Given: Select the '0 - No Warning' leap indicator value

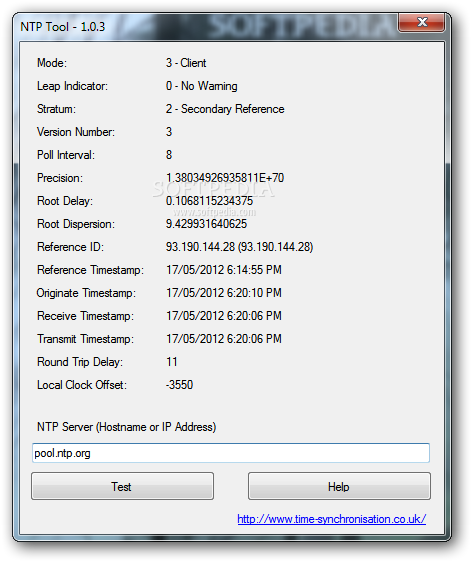Looking at the screenshot, I should 201,86.
